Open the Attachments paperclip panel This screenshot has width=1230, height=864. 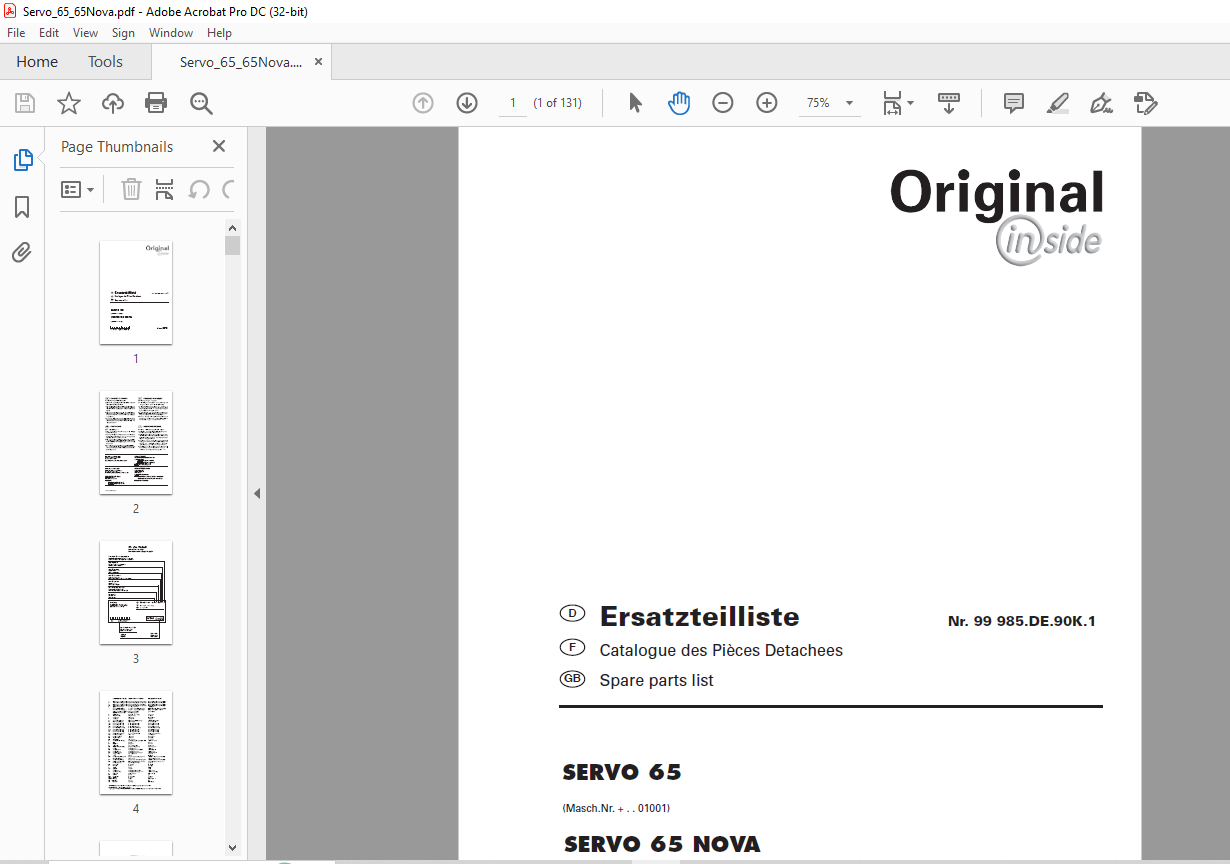pyautogui.click(x=22, y=252)
